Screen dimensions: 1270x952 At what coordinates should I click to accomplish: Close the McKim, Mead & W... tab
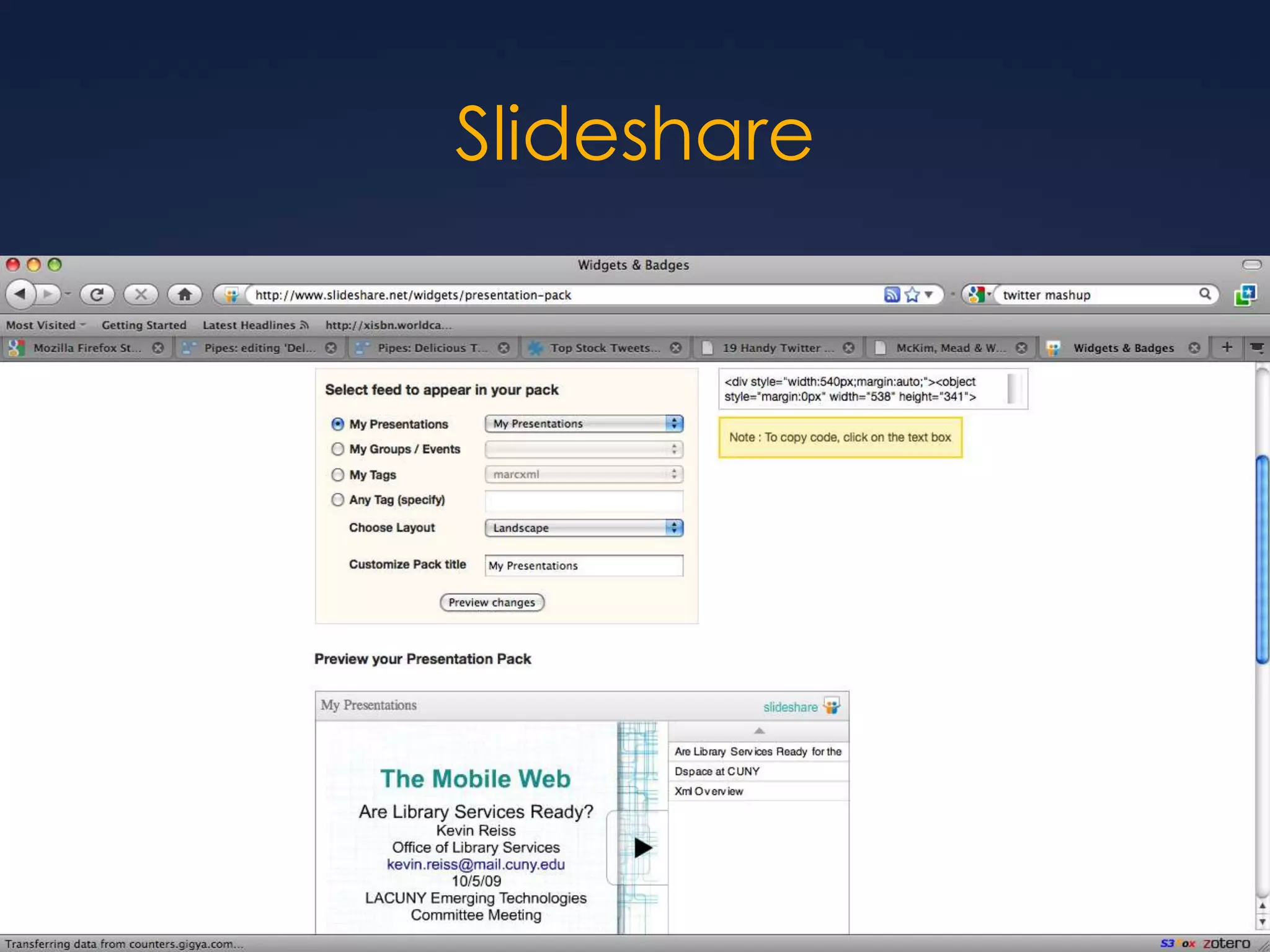[1022, 348]
